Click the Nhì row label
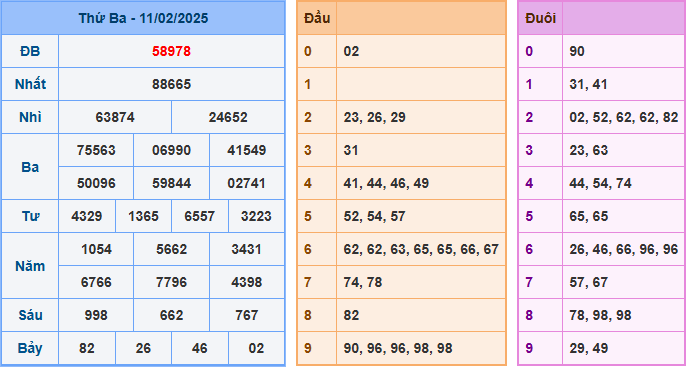Screen dimensions: 687x367 tap(30, 117)
